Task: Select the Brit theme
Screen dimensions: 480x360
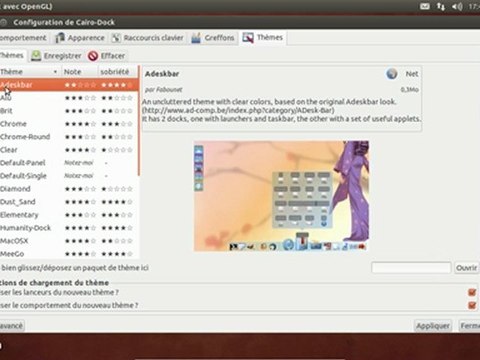Action: (69, 111)
